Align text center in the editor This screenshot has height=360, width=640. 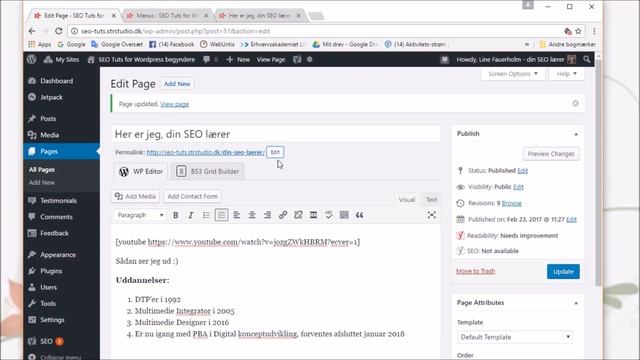[x=252, y=215]
